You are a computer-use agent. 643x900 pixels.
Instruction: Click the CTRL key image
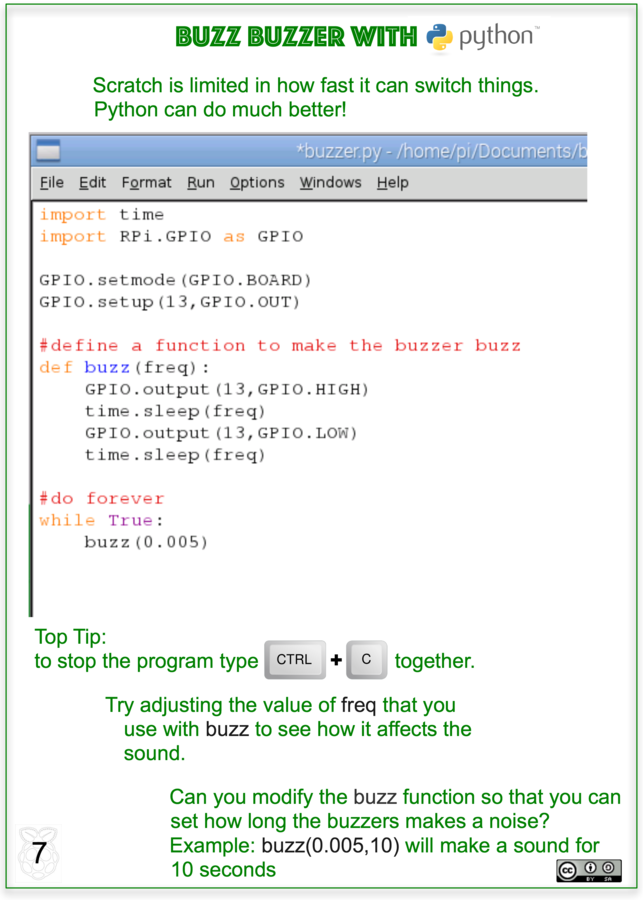[x=295, y=660]
